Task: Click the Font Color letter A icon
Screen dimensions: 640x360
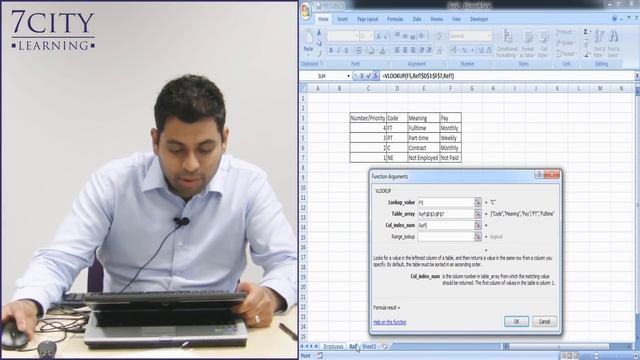Action: (x=383, y=51)
